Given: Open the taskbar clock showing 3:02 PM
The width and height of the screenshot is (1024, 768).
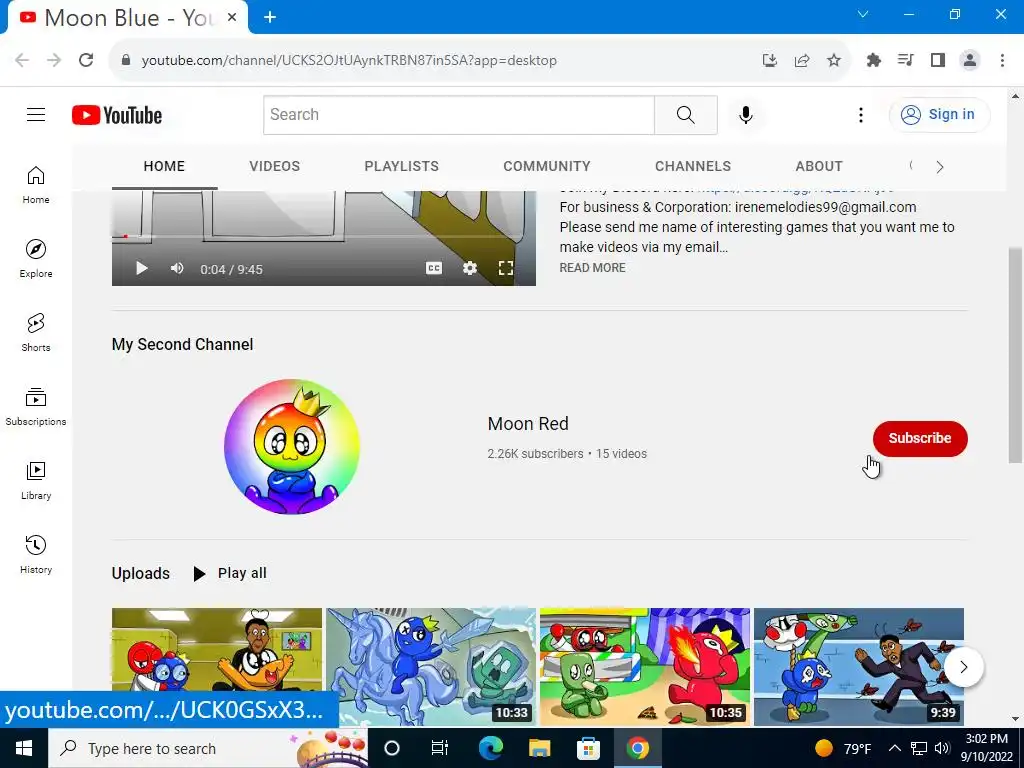Looking at the screenshot, I should tap(986, 748).
